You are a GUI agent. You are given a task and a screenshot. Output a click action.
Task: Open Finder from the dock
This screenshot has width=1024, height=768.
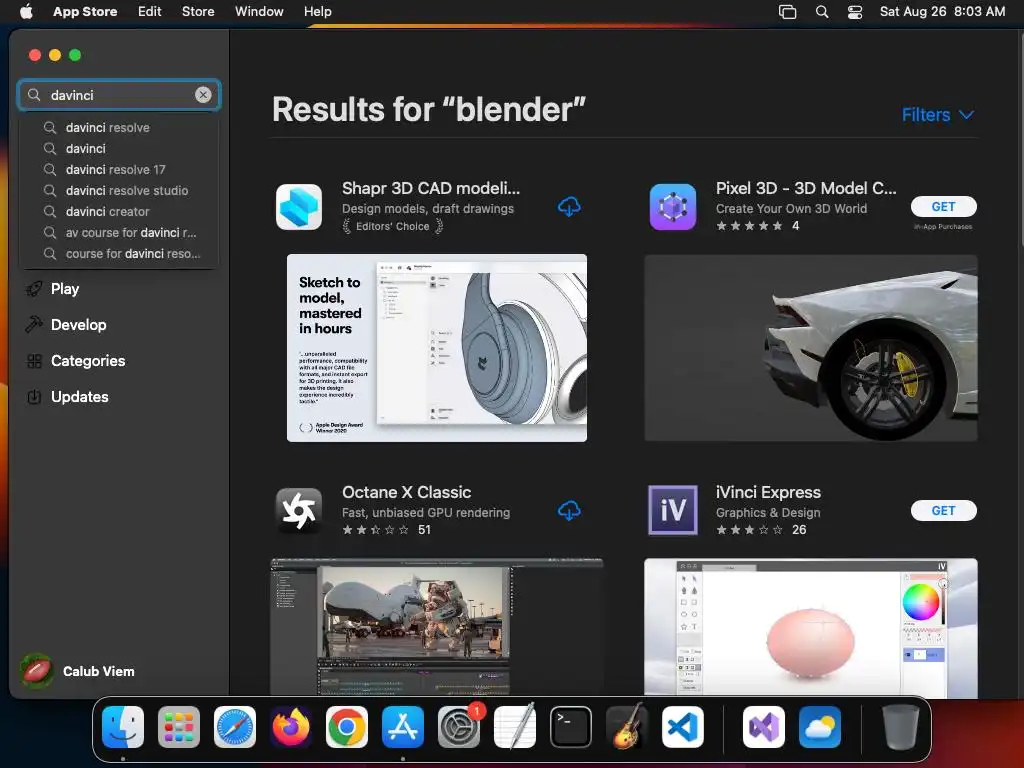(x=123, y=727)
